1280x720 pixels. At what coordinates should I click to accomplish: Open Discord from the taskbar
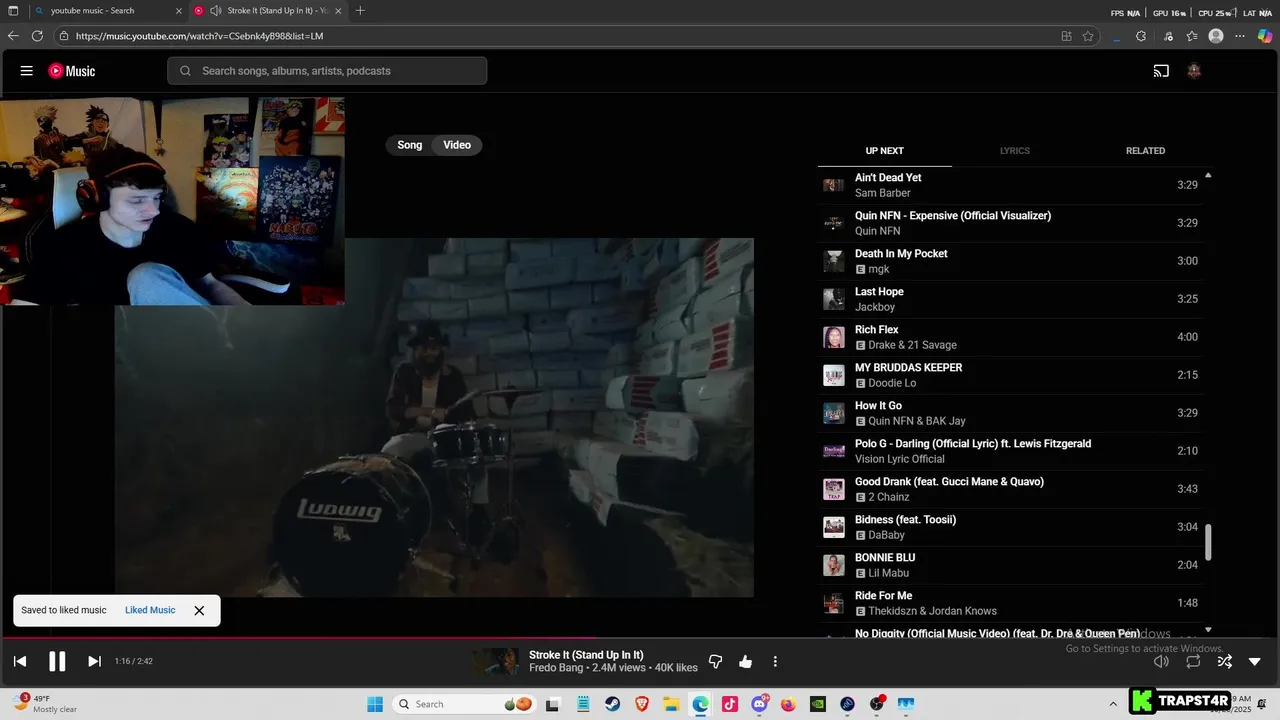pyautogui.click(x=760, y=704)
